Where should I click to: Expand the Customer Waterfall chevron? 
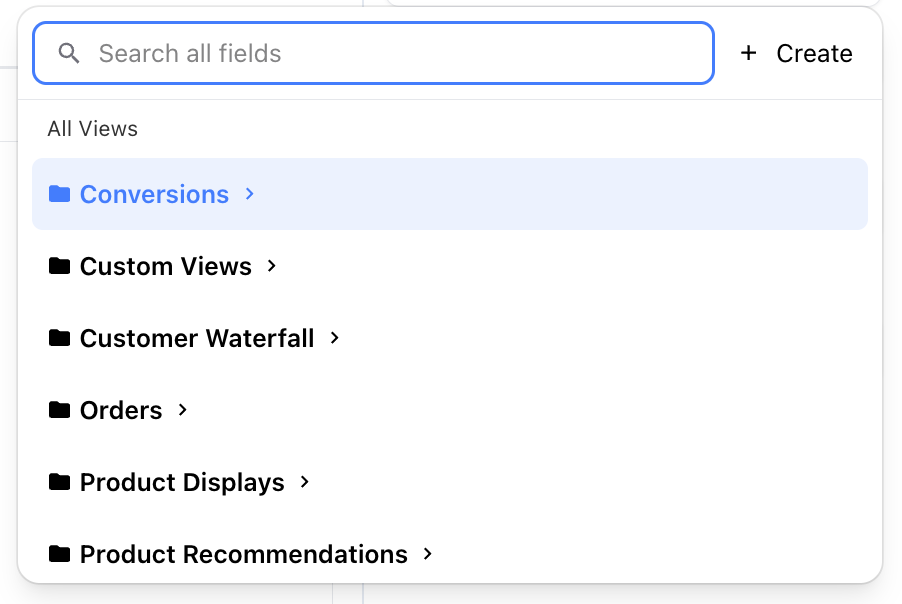335,338
